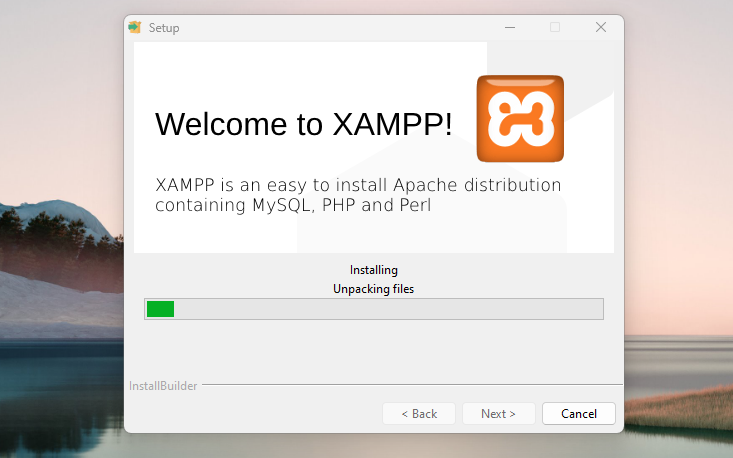The height and width of the screenshot is (458, 733).
Task: Click the XAMPP Apache distribution description text
Action: 358,195
